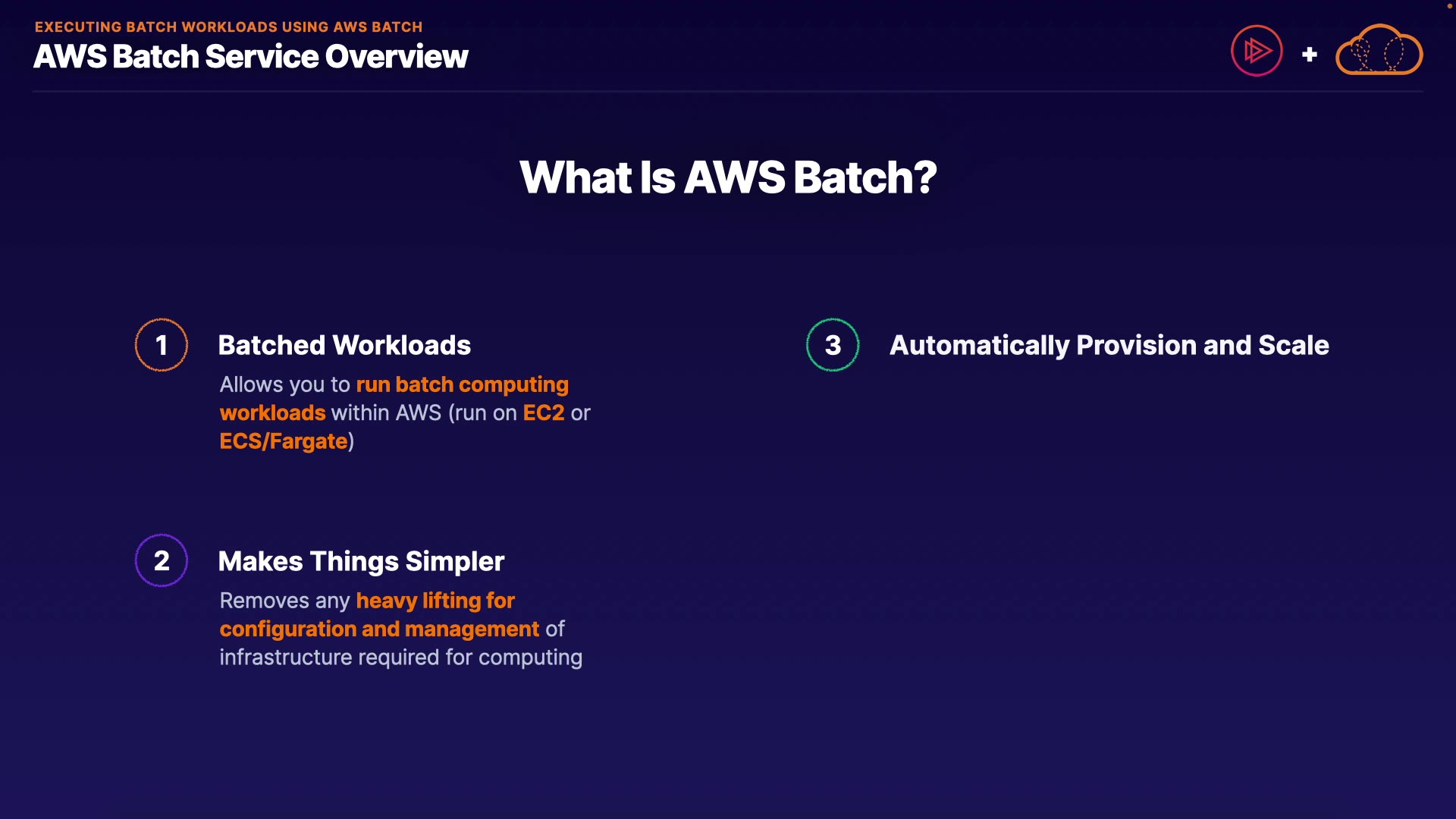Click the "infrastructure required for computing" line
Viewport: 1456px width, 819px height.
400,657
